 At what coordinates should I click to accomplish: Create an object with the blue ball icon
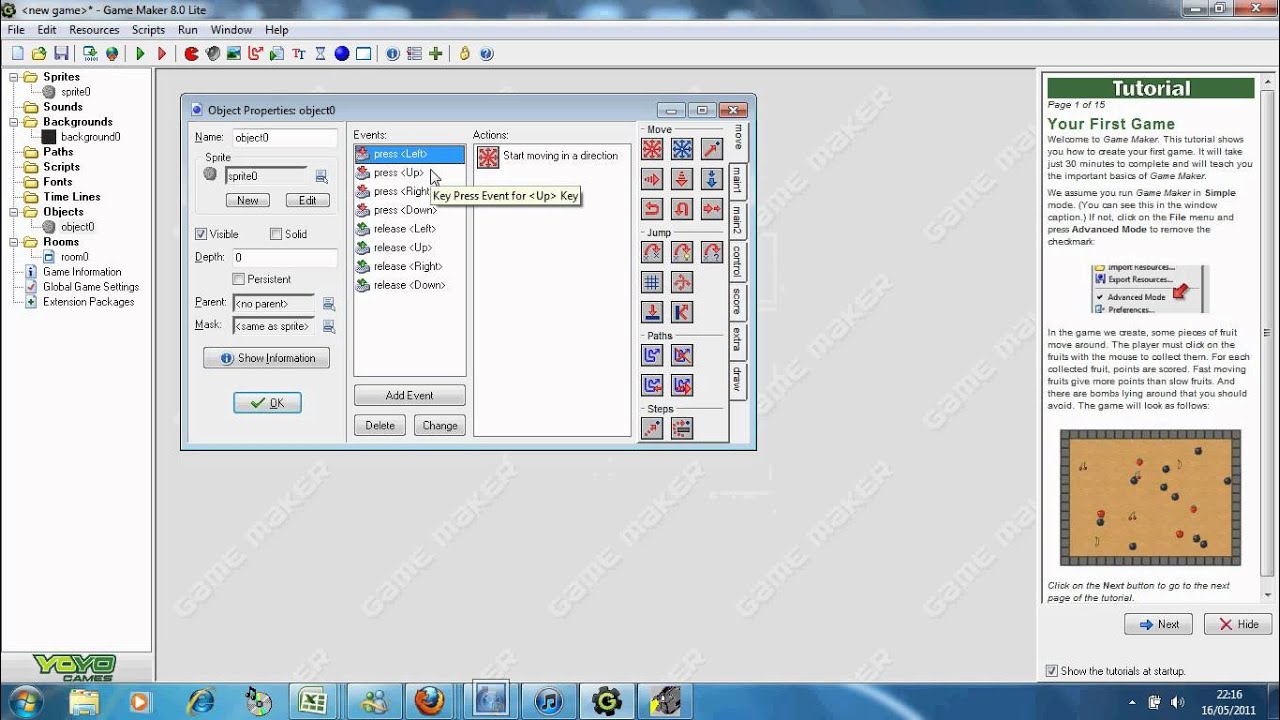click(x=342, y=54)
